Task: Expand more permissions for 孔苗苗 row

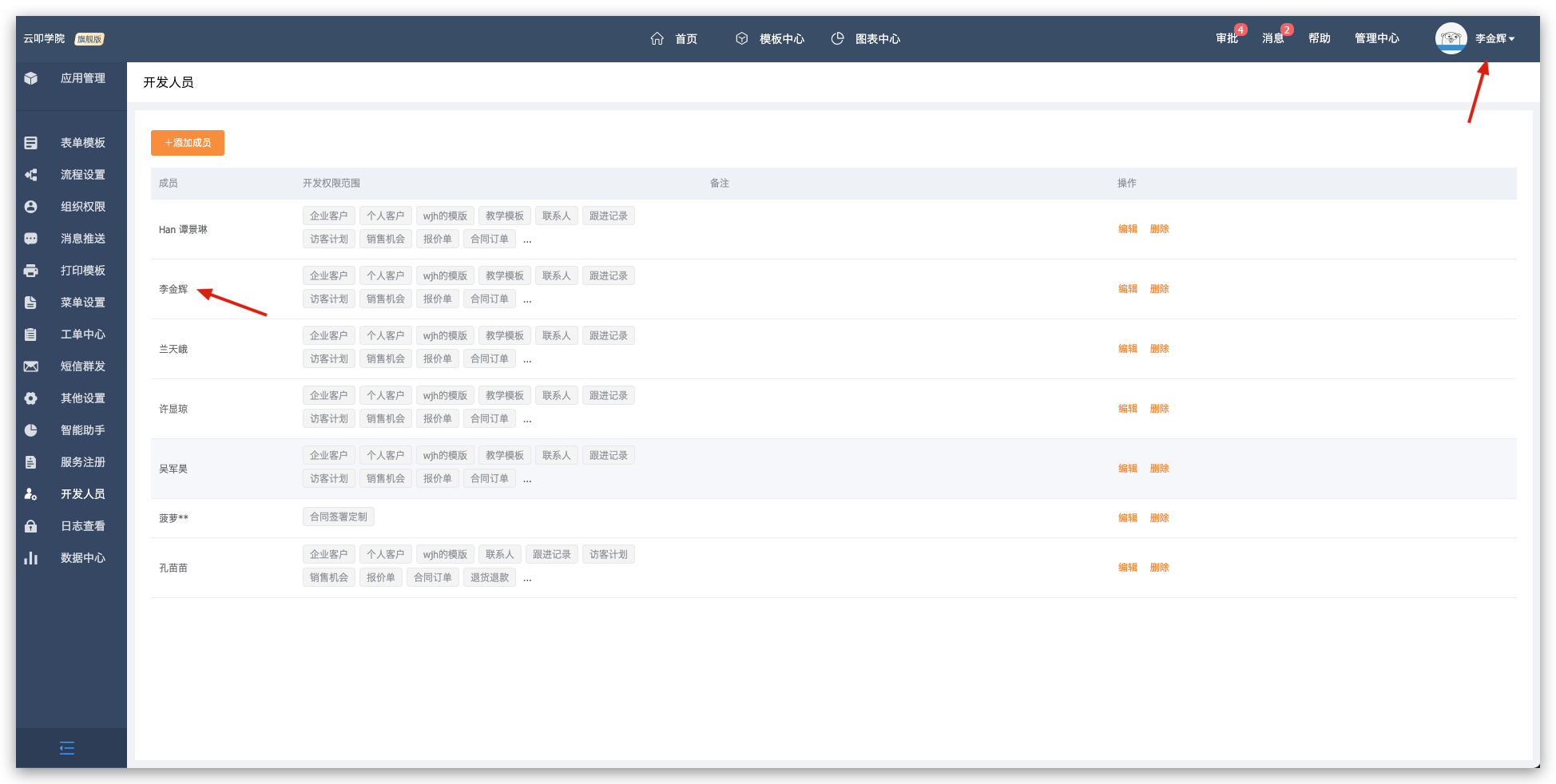Action: click(527, 578)
